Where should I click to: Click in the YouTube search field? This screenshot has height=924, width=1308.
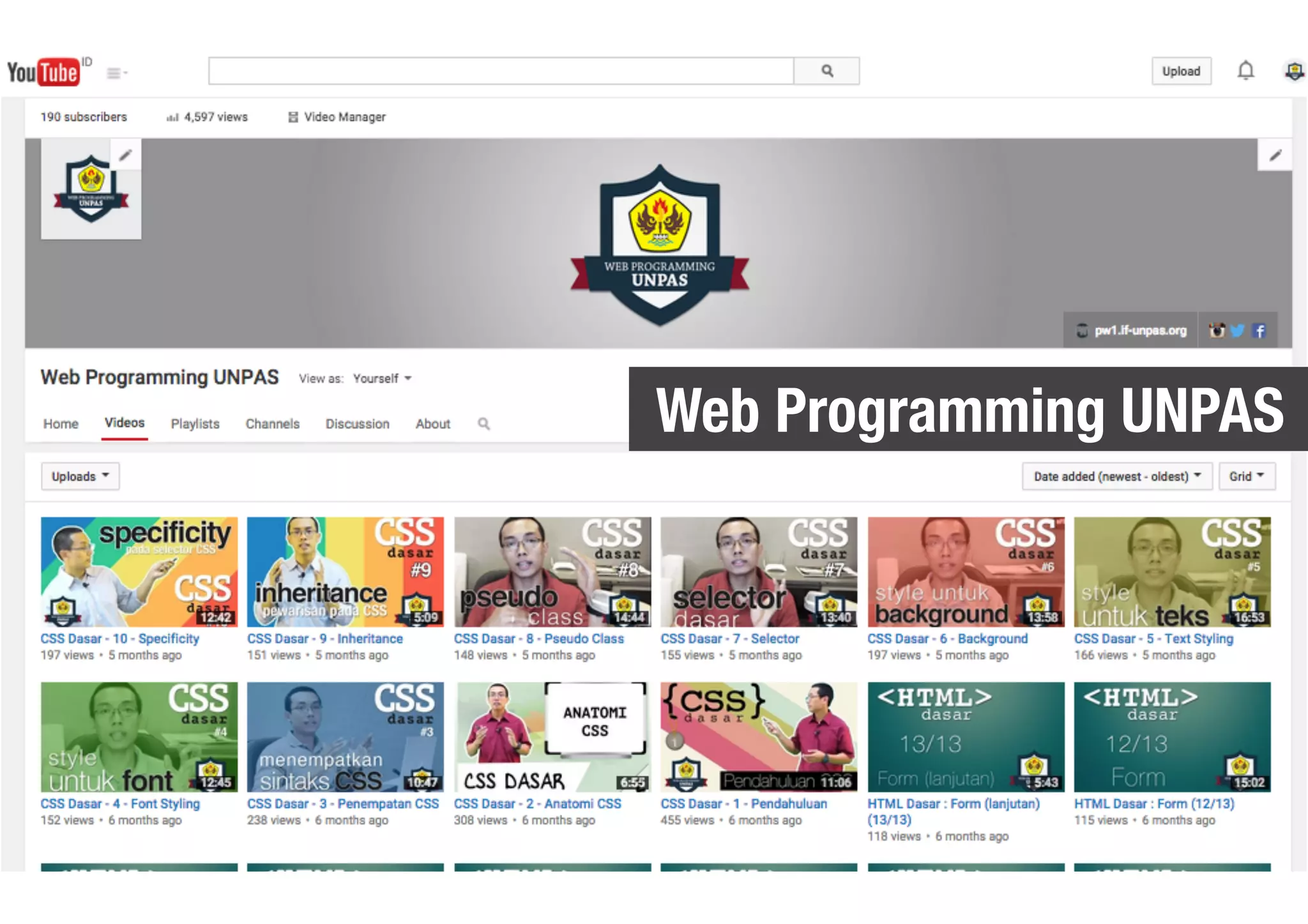tap(501, 71)
